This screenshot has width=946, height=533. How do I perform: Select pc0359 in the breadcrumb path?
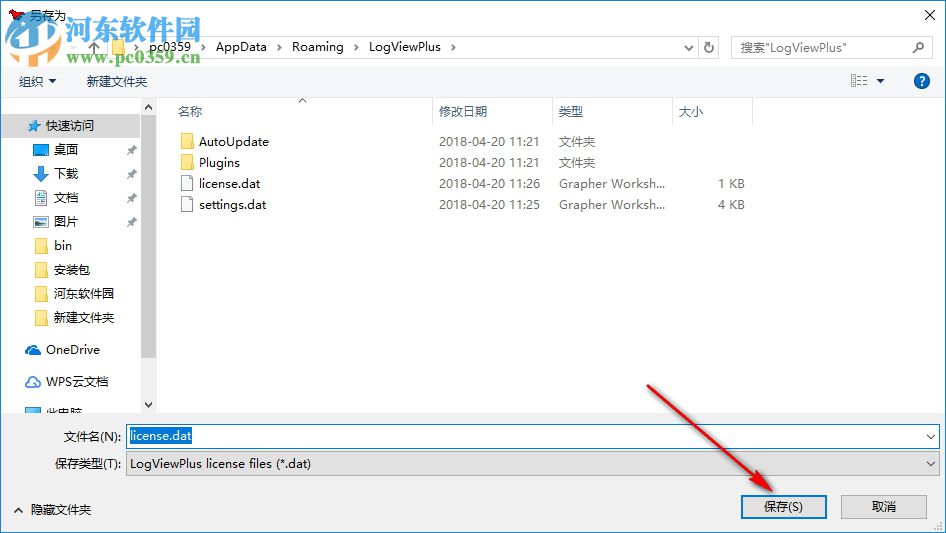[x=170, y=46]
